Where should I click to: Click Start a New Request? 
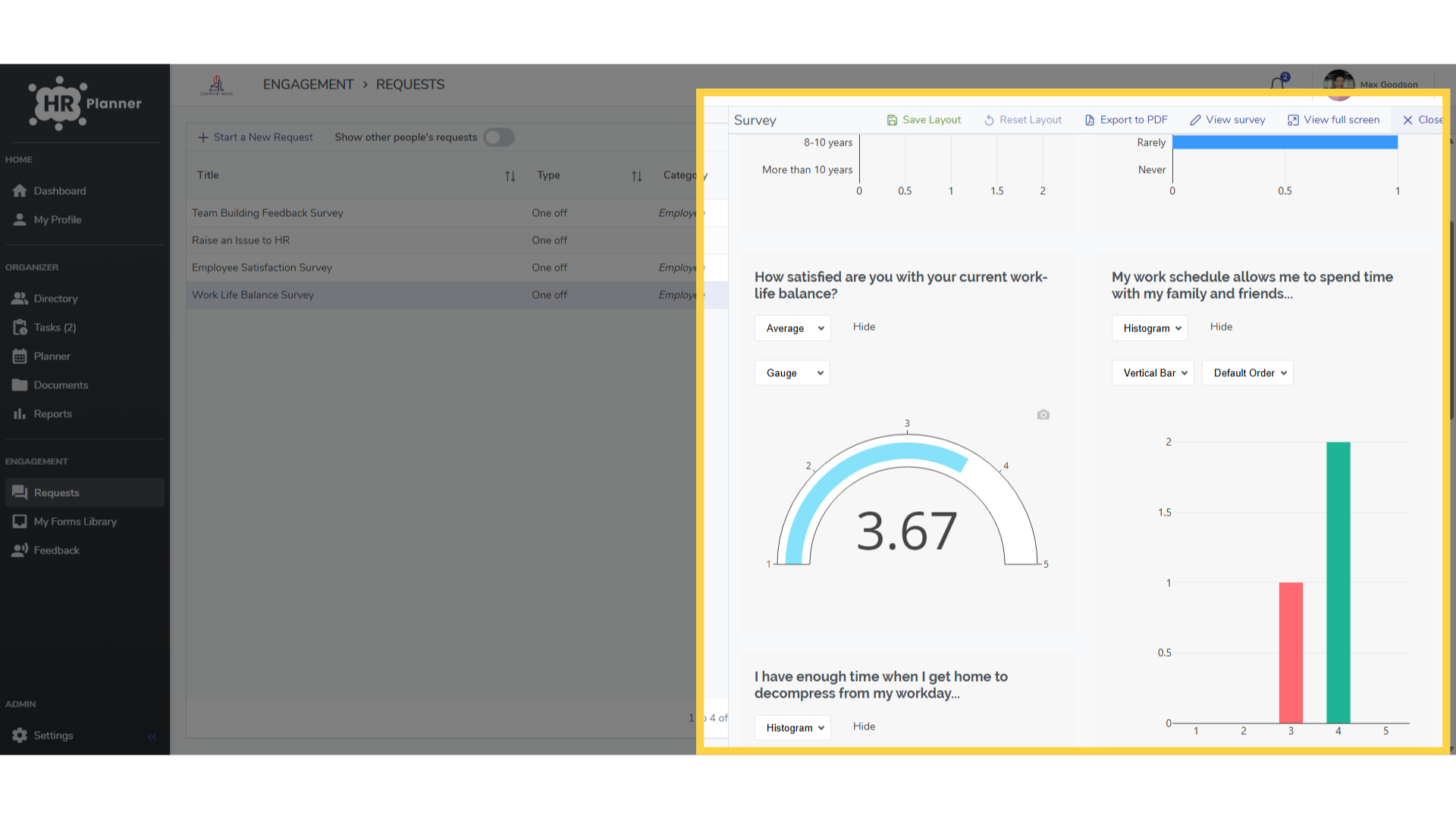pyautogui.click(x=256, y=137)
